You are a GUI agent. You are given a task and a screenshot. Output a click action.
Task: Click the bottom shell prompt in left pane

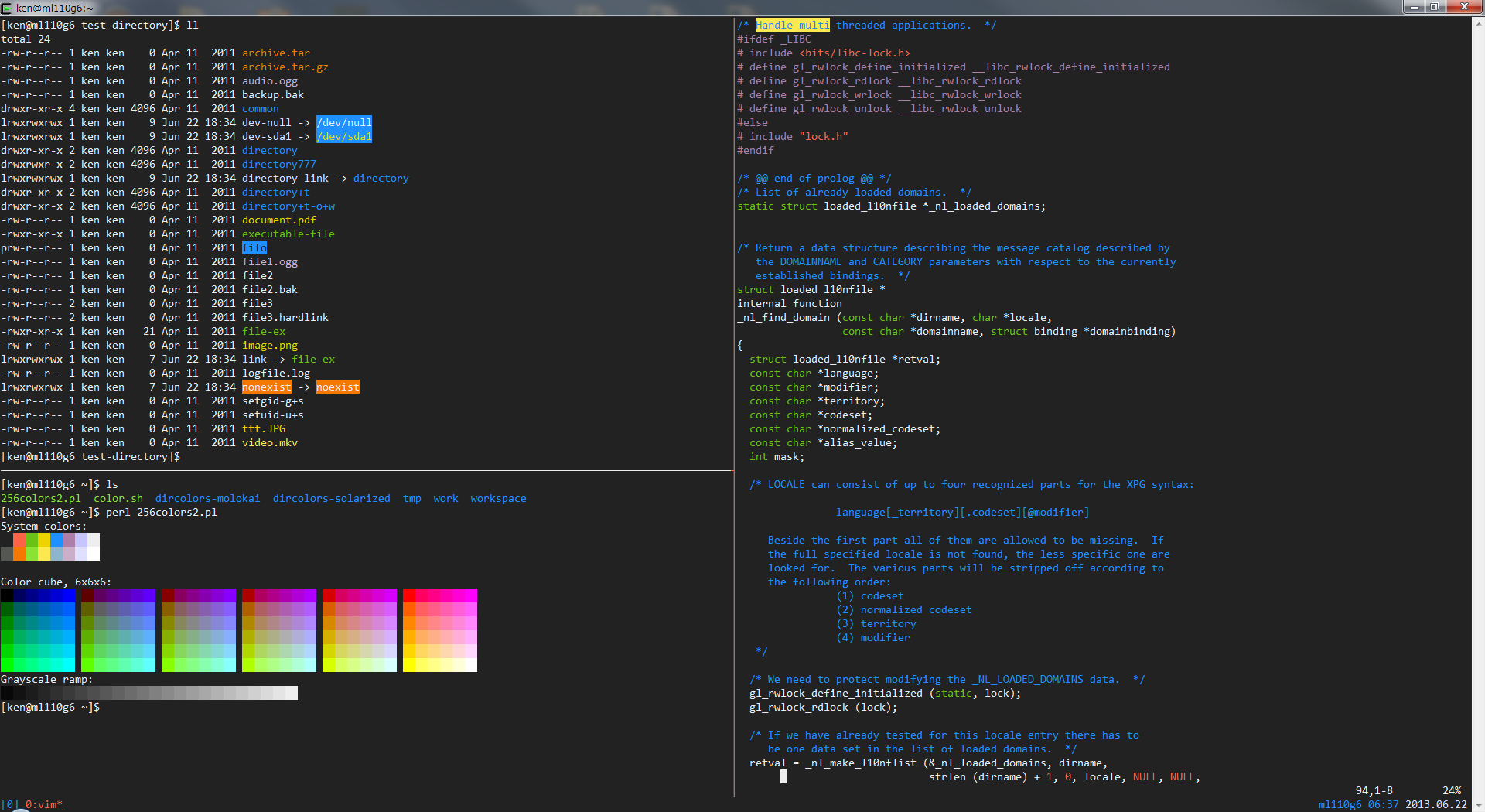50,707
